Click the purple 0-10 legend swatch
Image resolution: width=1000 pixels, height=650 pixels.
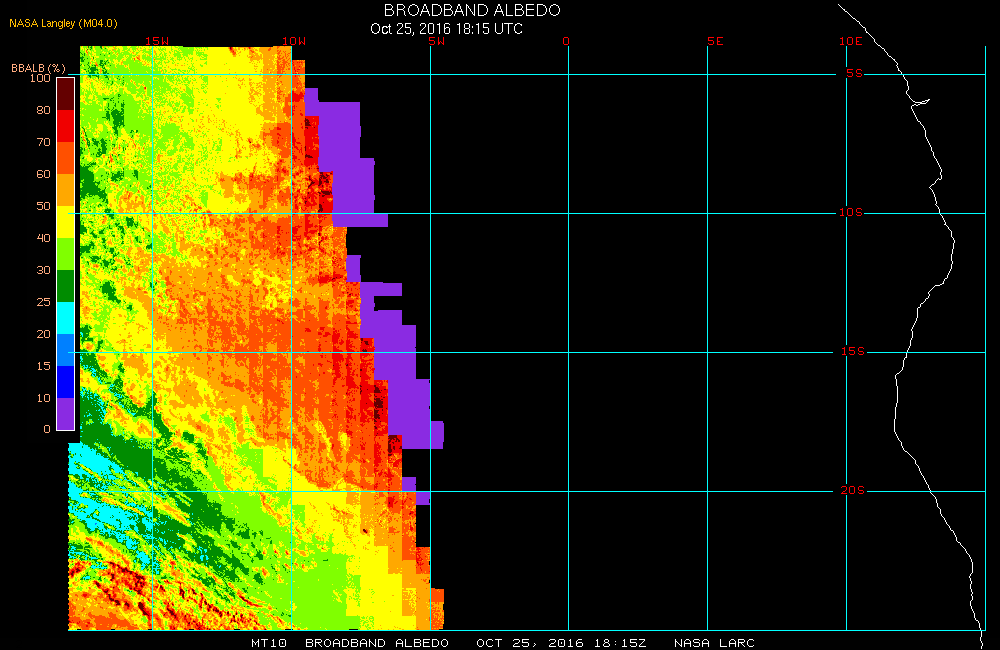tap(66, 413)
